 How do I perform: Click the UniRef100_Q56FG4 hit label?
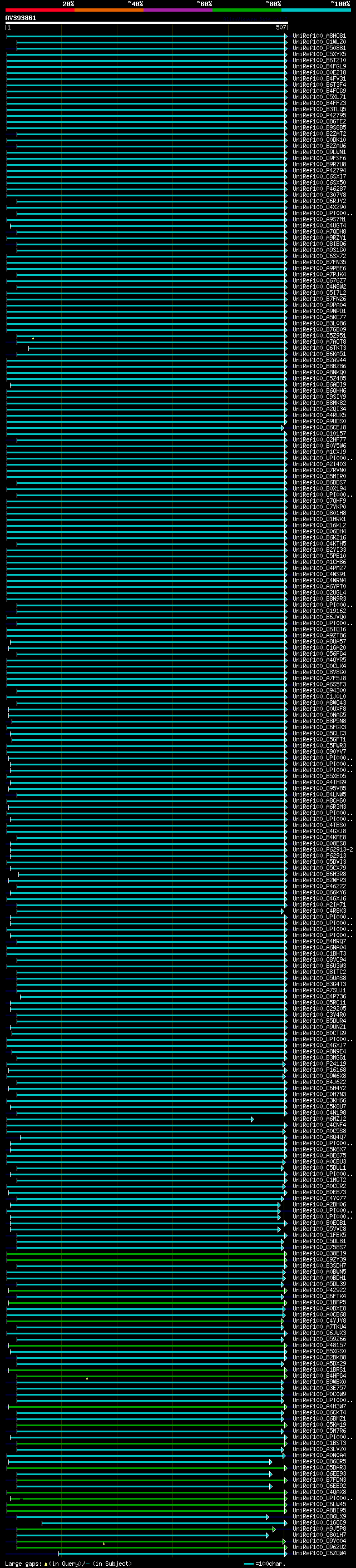(319, 654)
